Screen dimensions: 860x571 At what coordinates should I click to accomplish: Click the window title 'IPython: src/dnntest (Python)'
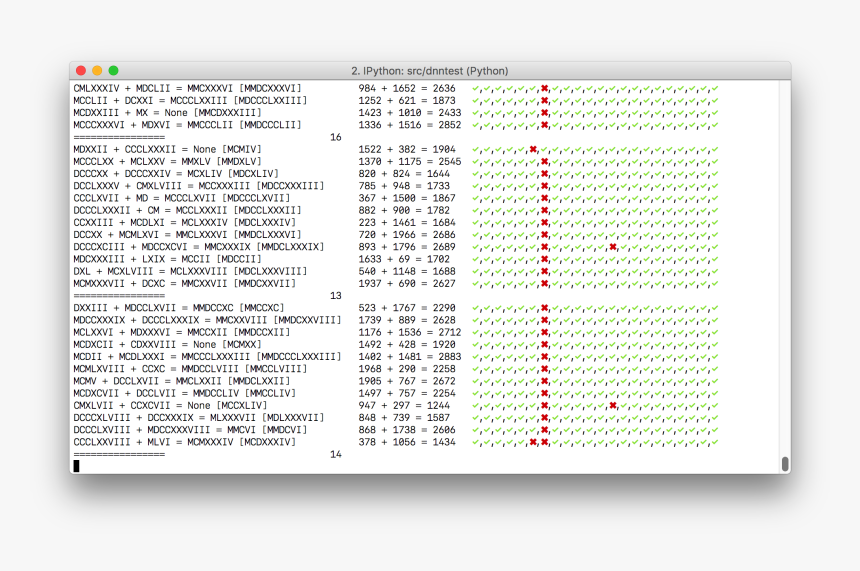coord(429,71)
